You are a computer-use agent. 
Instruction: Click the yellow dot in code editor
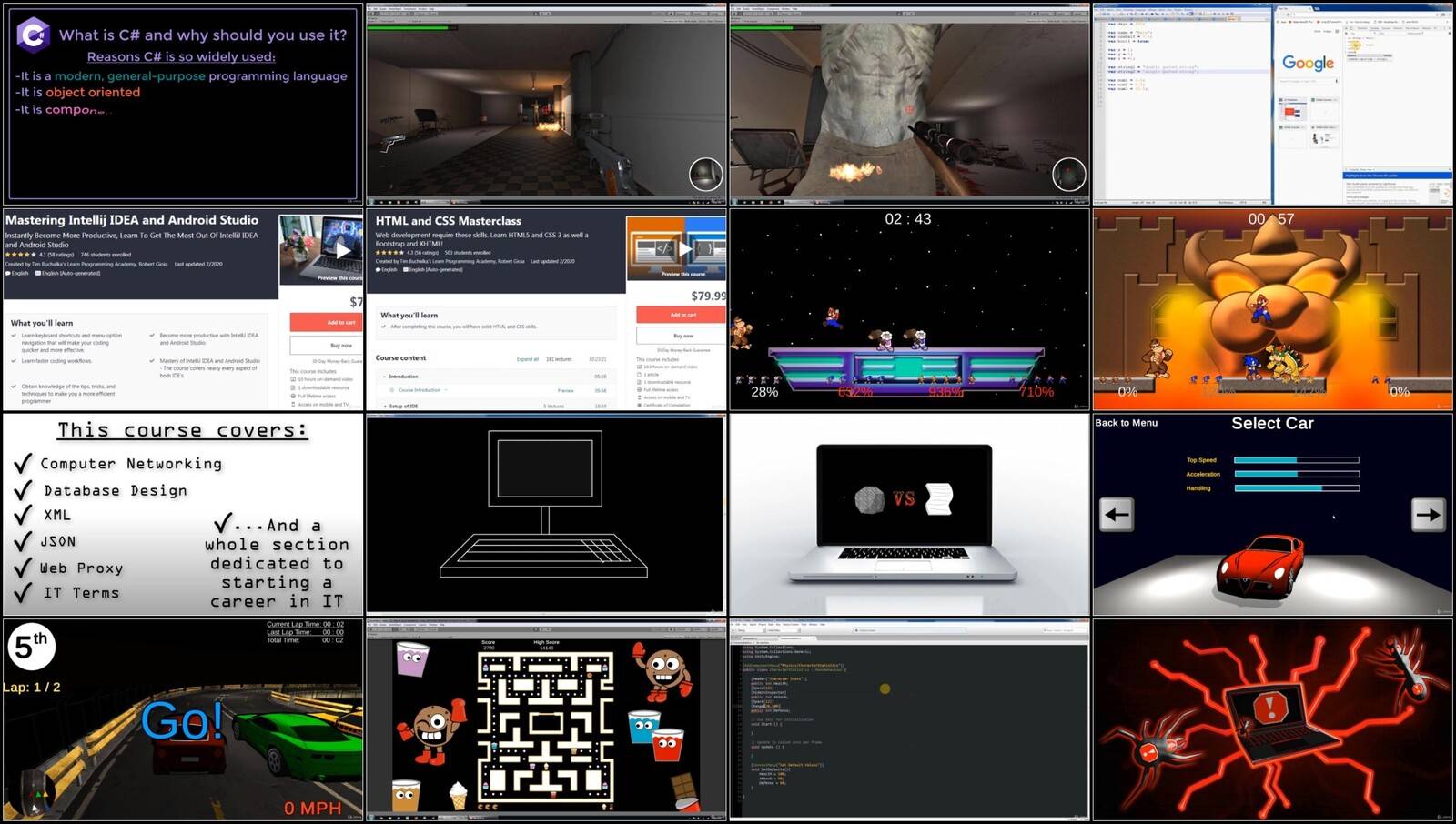(885, 688)
